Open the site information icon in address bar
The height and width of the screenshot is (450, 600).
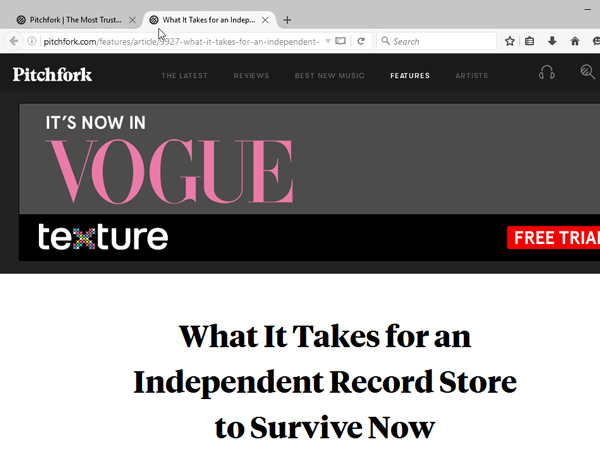tap(33, 41)
